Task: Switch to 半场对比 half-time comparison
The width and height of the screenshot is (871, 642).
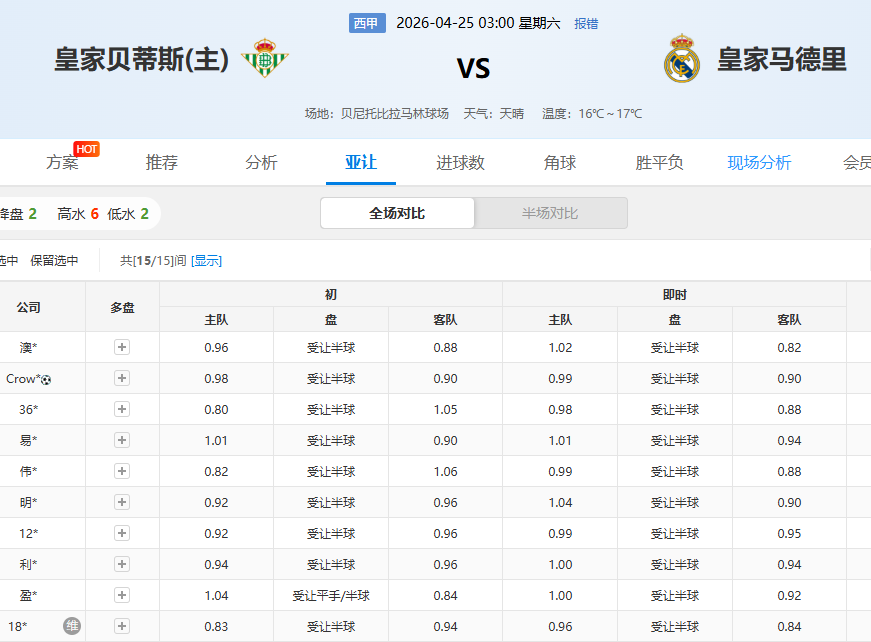Action: tap(550, 213)
